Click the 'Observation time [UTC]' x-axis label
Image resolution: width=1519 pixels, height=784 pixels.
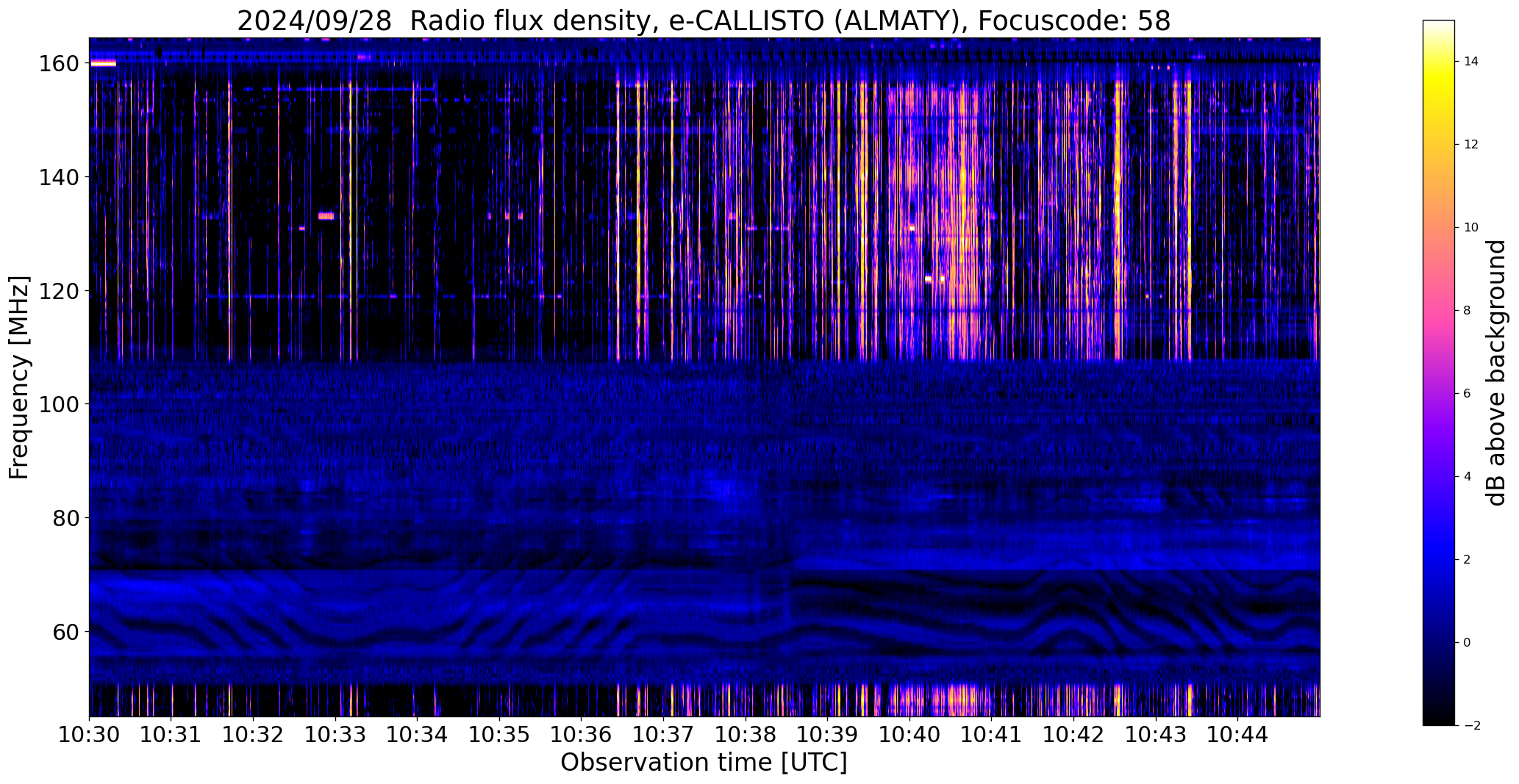tap(704, 763)
